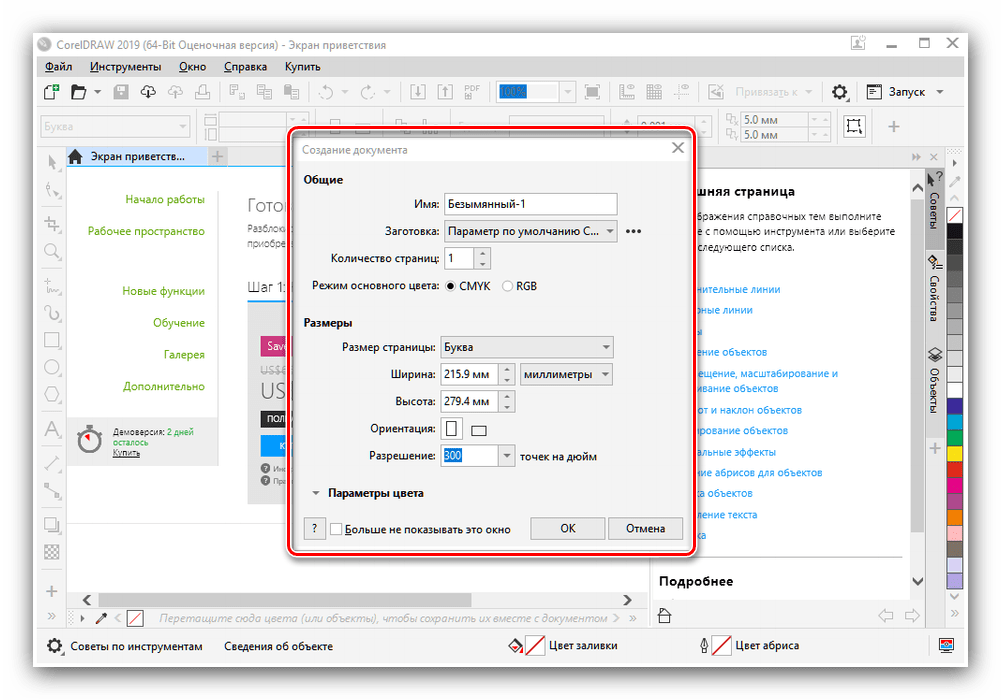The image size is (1001, 700).
Task: Select the RGB color mode radio button
Action: (508, 286)
